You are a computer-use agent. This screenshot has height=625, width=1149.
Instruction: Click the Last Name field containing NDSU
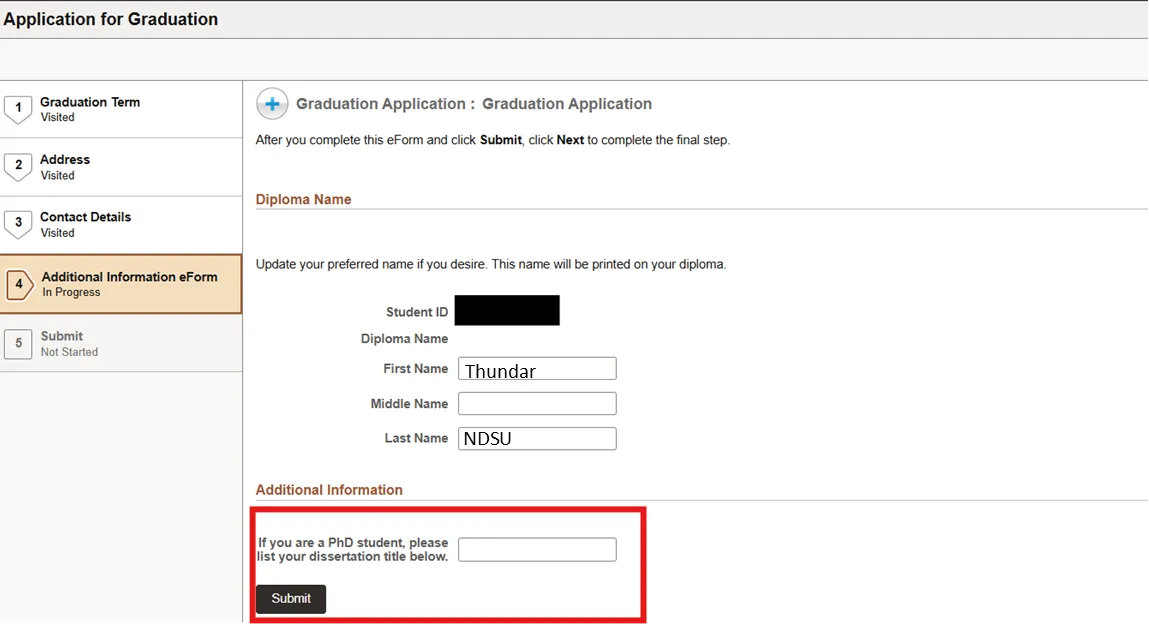(537, 438)
